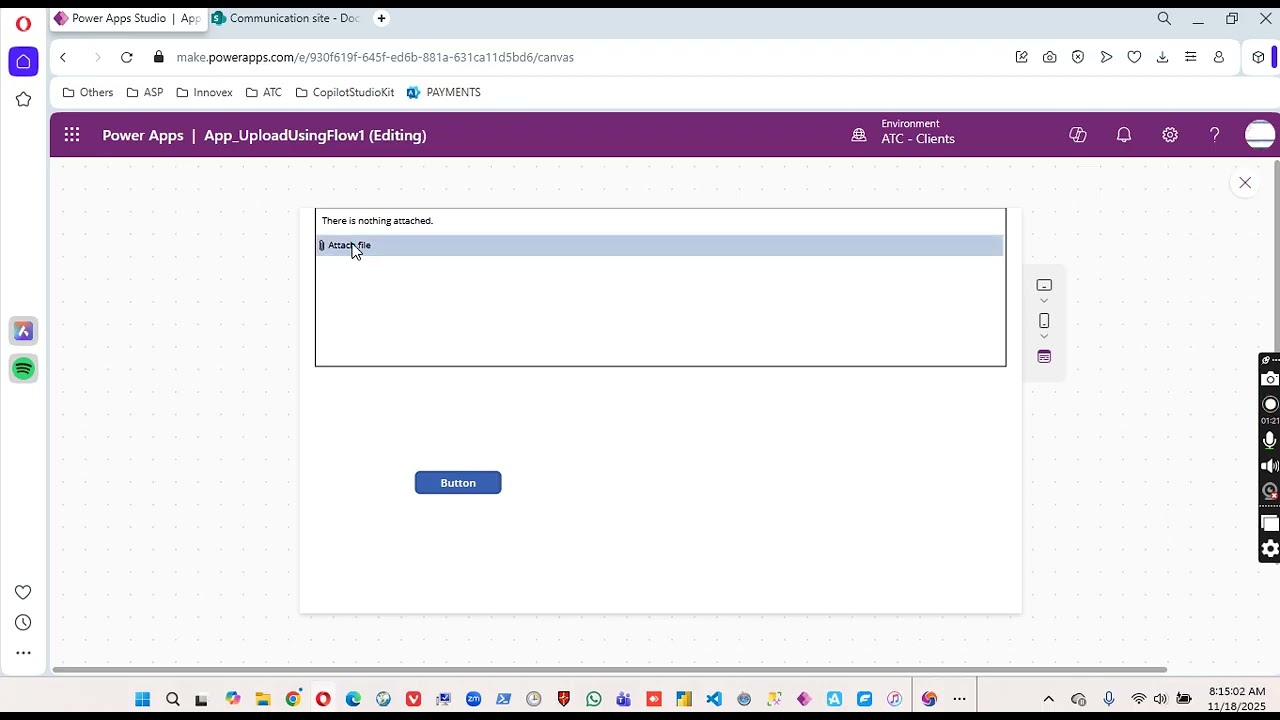Click the blue Button control
The width and height of the screenshot is (1280, 720).
458,483
